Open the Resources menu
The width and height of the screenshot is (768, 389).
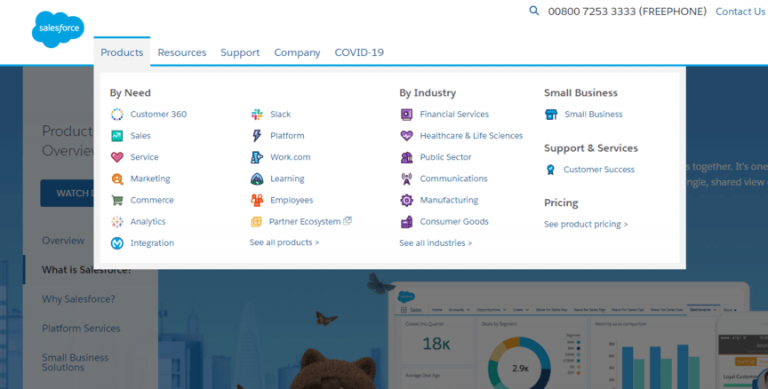tap(182, 52)
